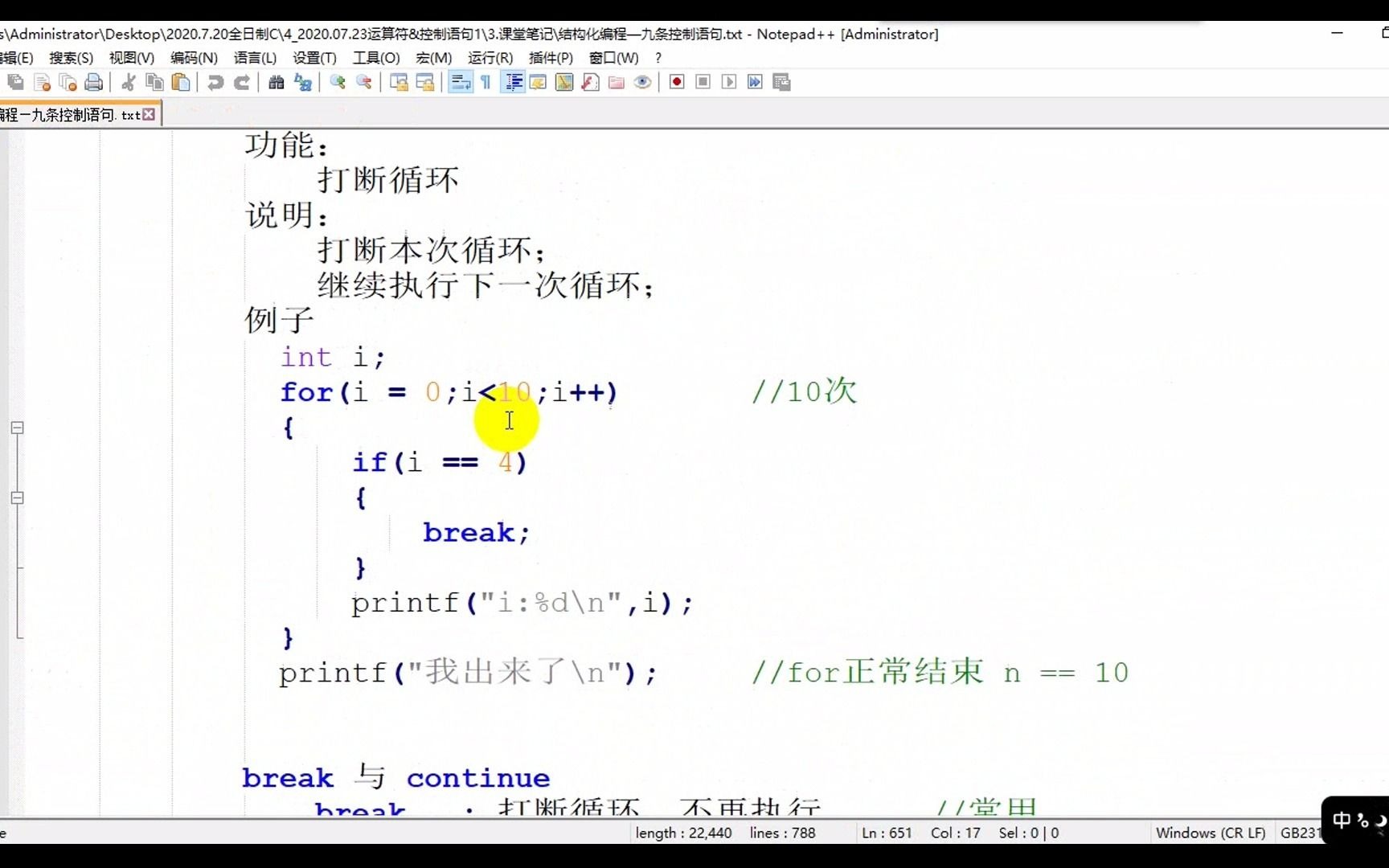Image resolution: width=1389 pixels, height=868 pixels.
Task: Open the ? help menu
Action: coord(658,58)
